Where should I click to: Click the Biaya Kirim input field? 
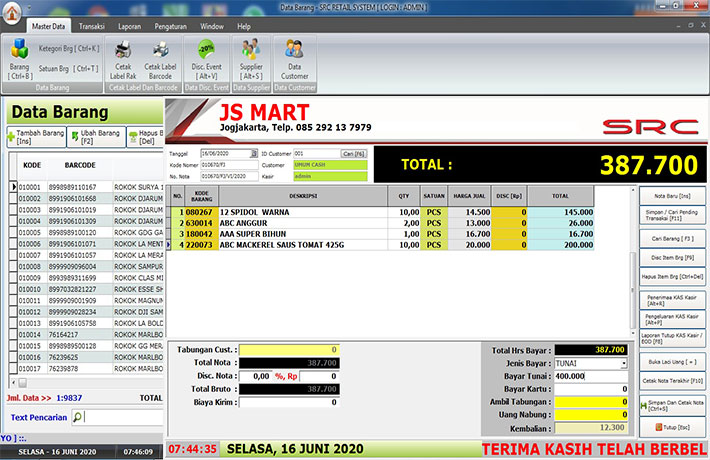pyautogui.click(x=289, y=402)
